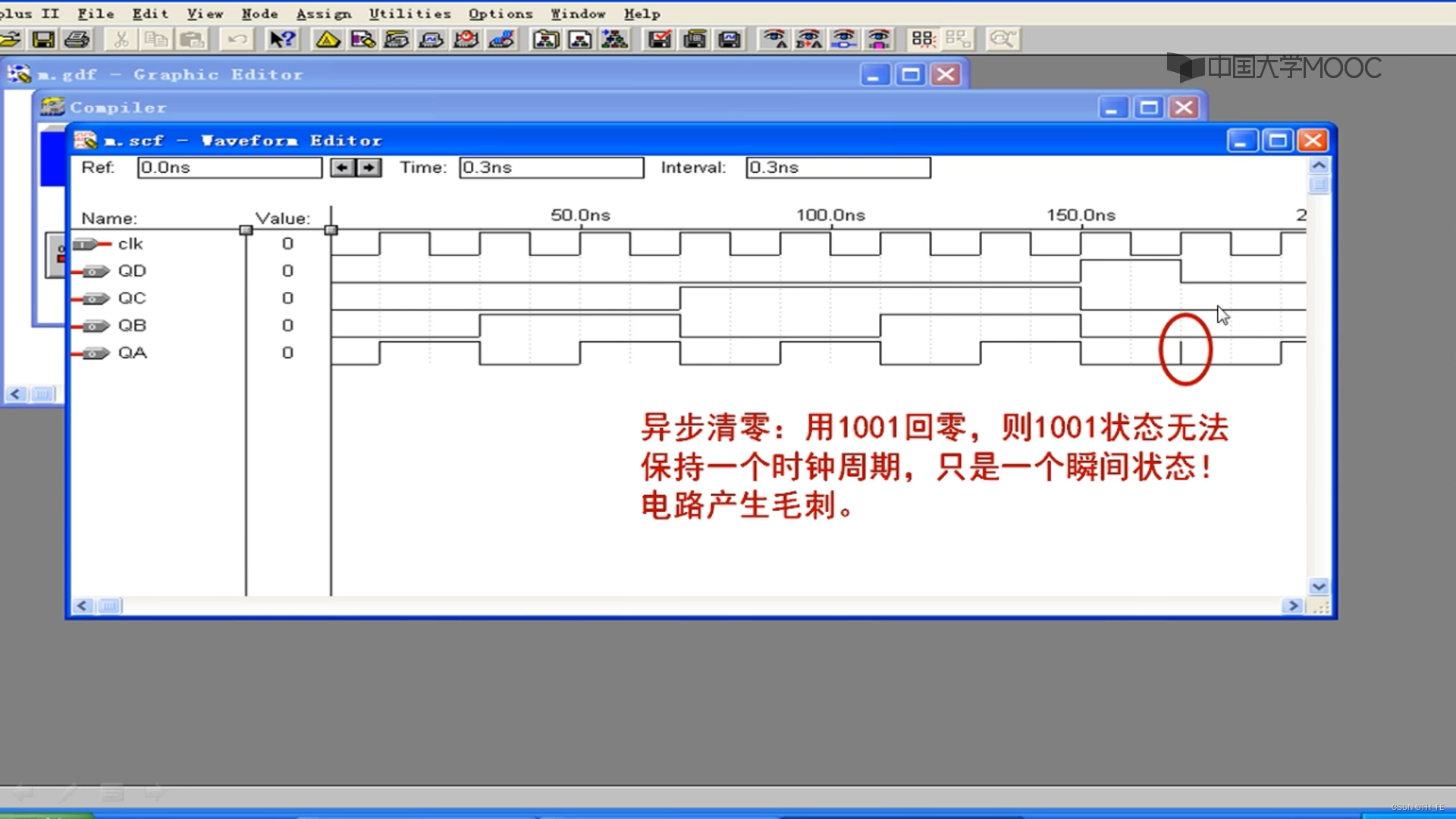This screenshot has height=819, width=1456.
Task: Click the Save and Simulate icon
Action: pyautogui.click(x=730, y=39)
